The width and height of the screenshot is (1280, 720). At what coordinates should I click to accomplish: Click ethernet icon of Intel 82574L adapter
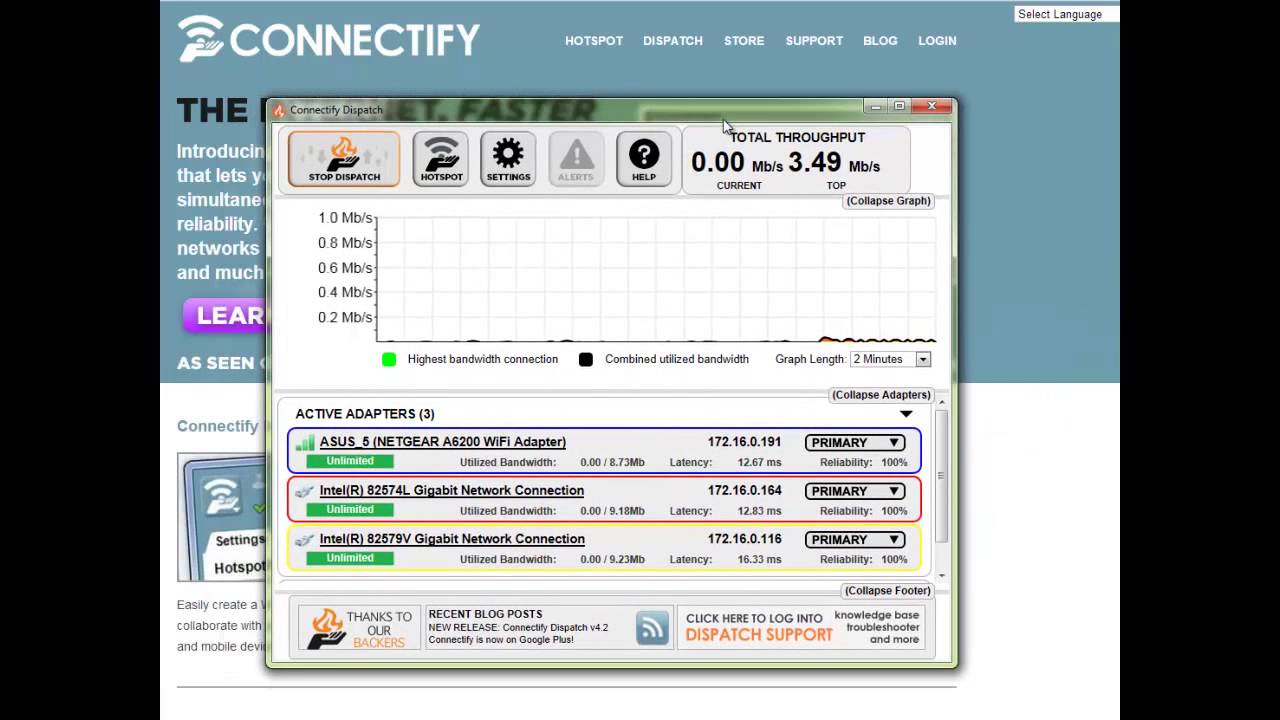(305, 491)
